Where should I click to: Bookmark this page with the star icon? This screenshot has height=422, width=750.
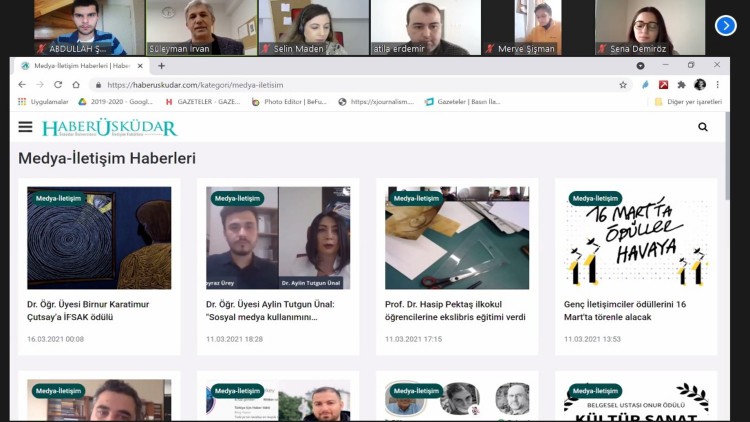coord(623,85)
